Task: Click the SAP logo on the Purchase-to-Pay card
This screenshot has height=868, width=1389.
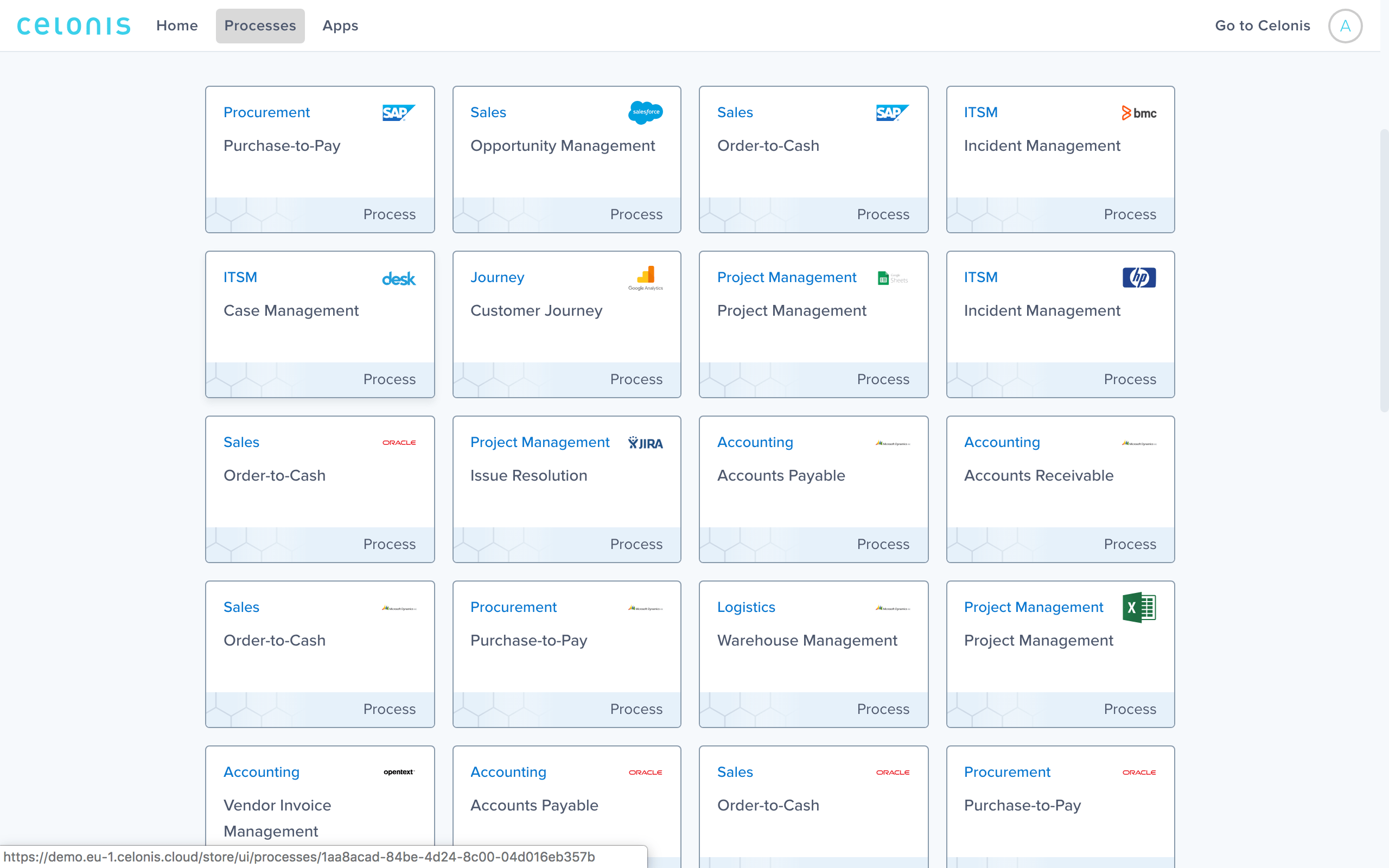Action: pyautogui.click(x=398, y=112)
